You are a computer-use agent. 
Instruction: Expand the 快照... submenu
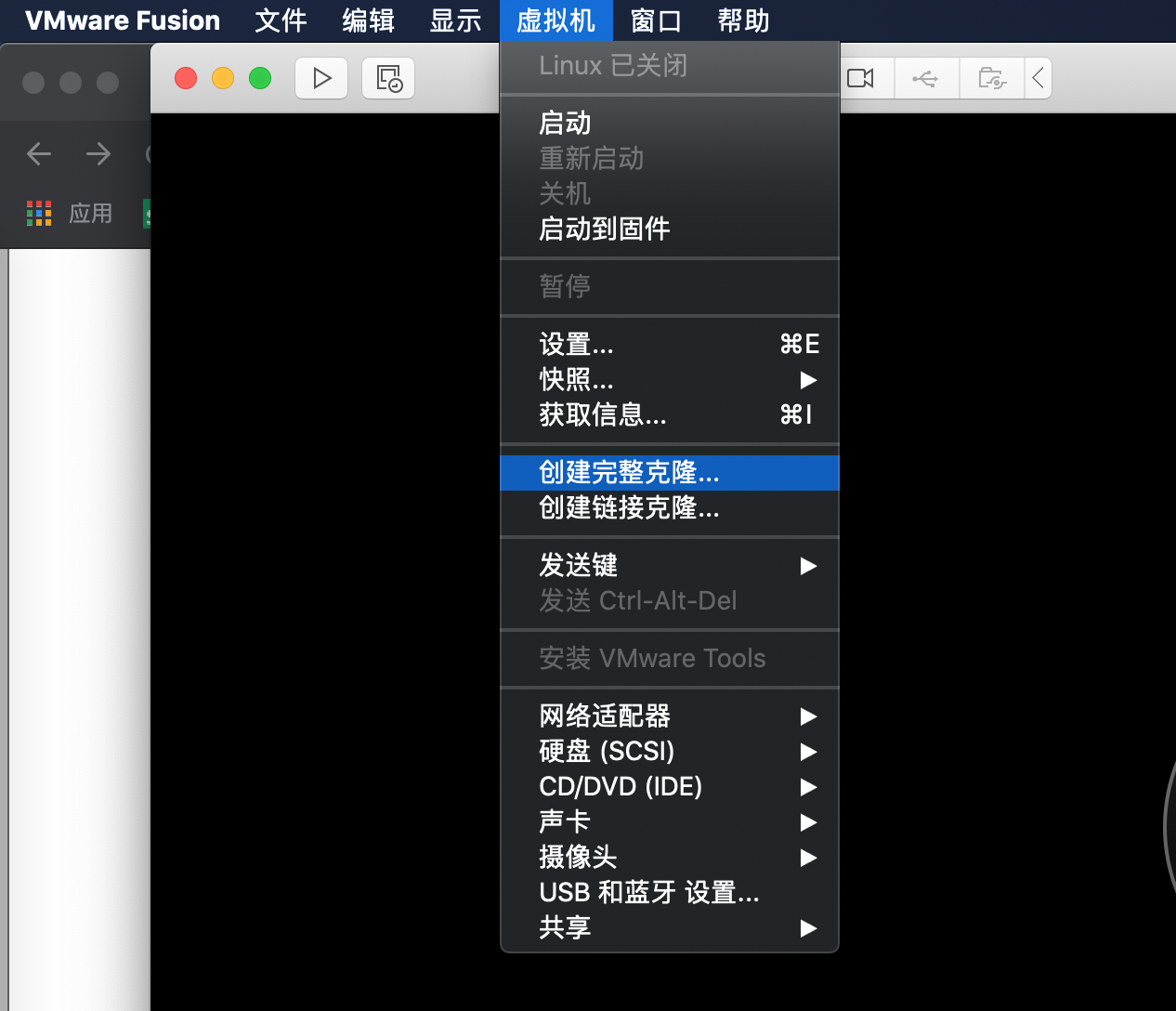click(670, 379)
